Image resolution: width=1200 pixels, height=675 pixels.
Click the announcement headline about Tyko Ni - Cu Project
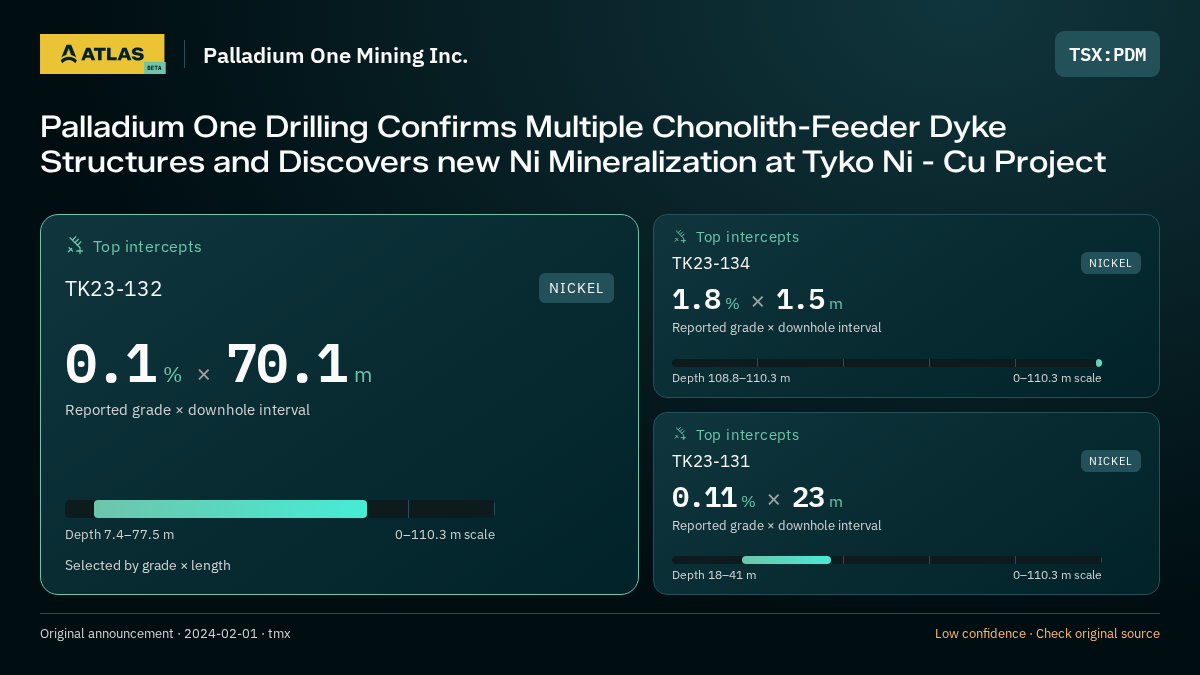[x=573, y=144]
